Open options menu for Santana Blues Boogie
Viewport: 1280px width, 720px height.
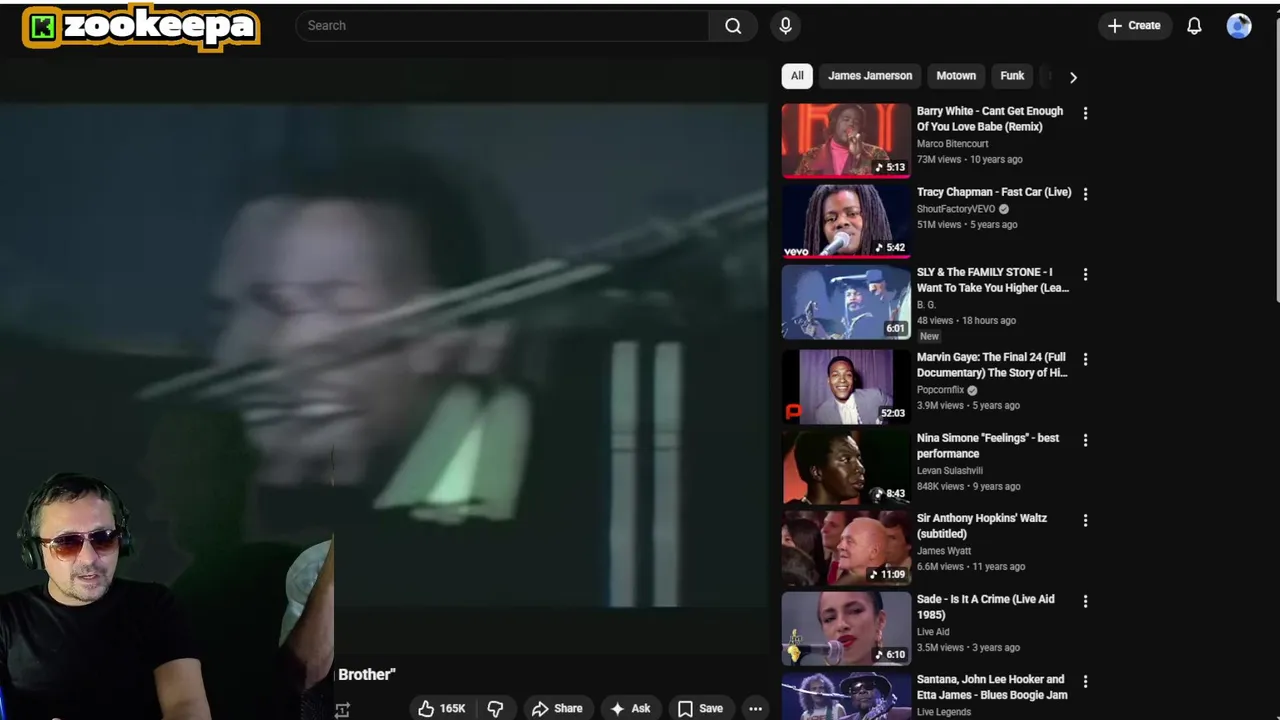point(1085,681)
